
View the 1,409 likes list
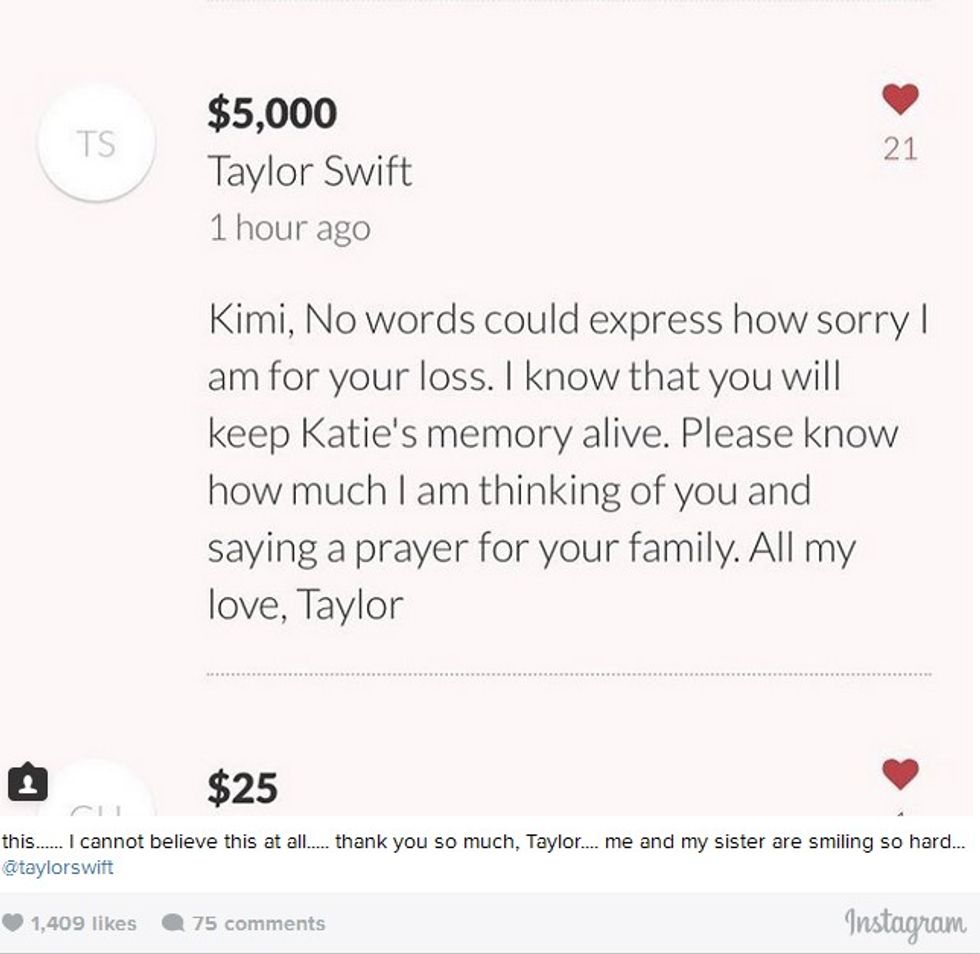tap(83, 923)
